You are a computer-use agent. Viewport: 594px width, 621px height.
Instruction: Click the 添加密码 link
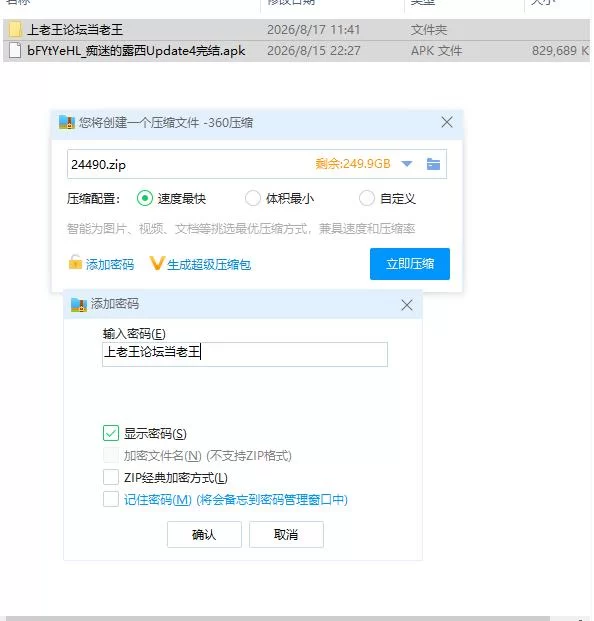pyautogui.click(x=110, y=264)
